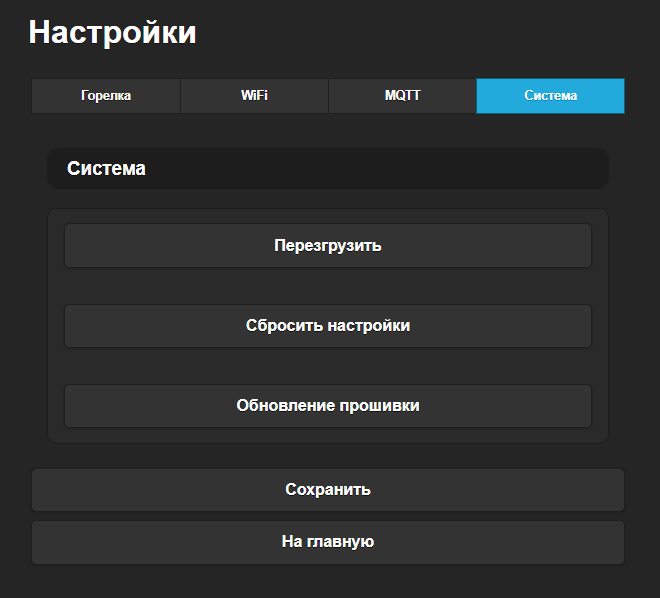
Task: Hit Сохранить below the system panel
Action: coord(328,490)
